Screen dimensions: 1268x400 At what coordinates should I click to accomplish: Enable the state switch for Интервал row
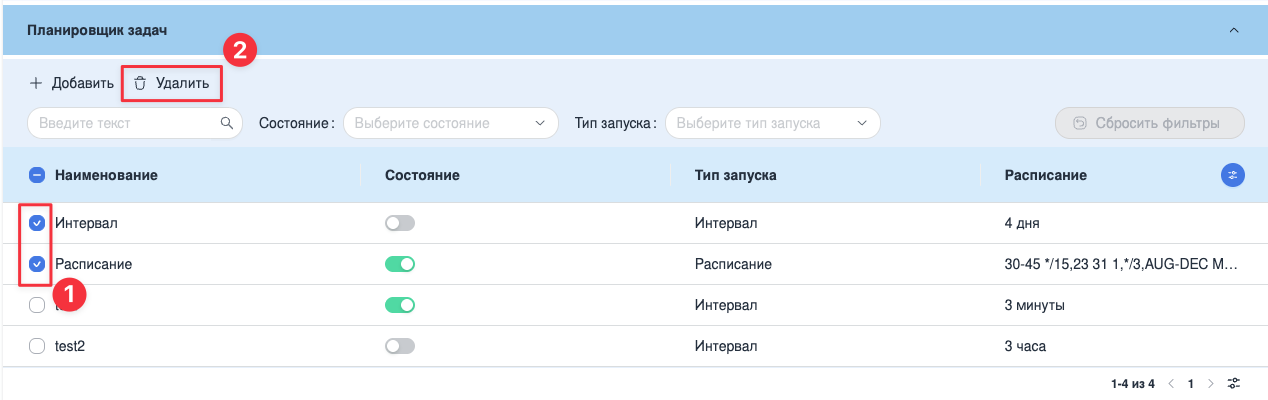click(400, 223)
